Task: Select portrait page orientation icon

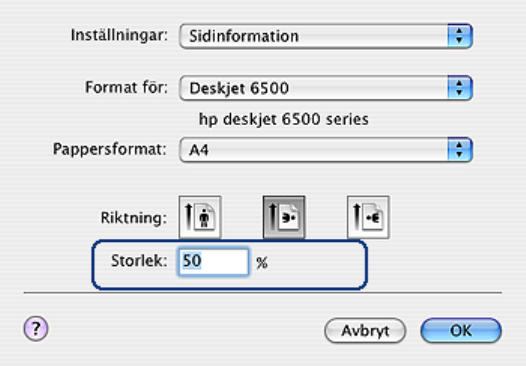Action: [200, 217]
